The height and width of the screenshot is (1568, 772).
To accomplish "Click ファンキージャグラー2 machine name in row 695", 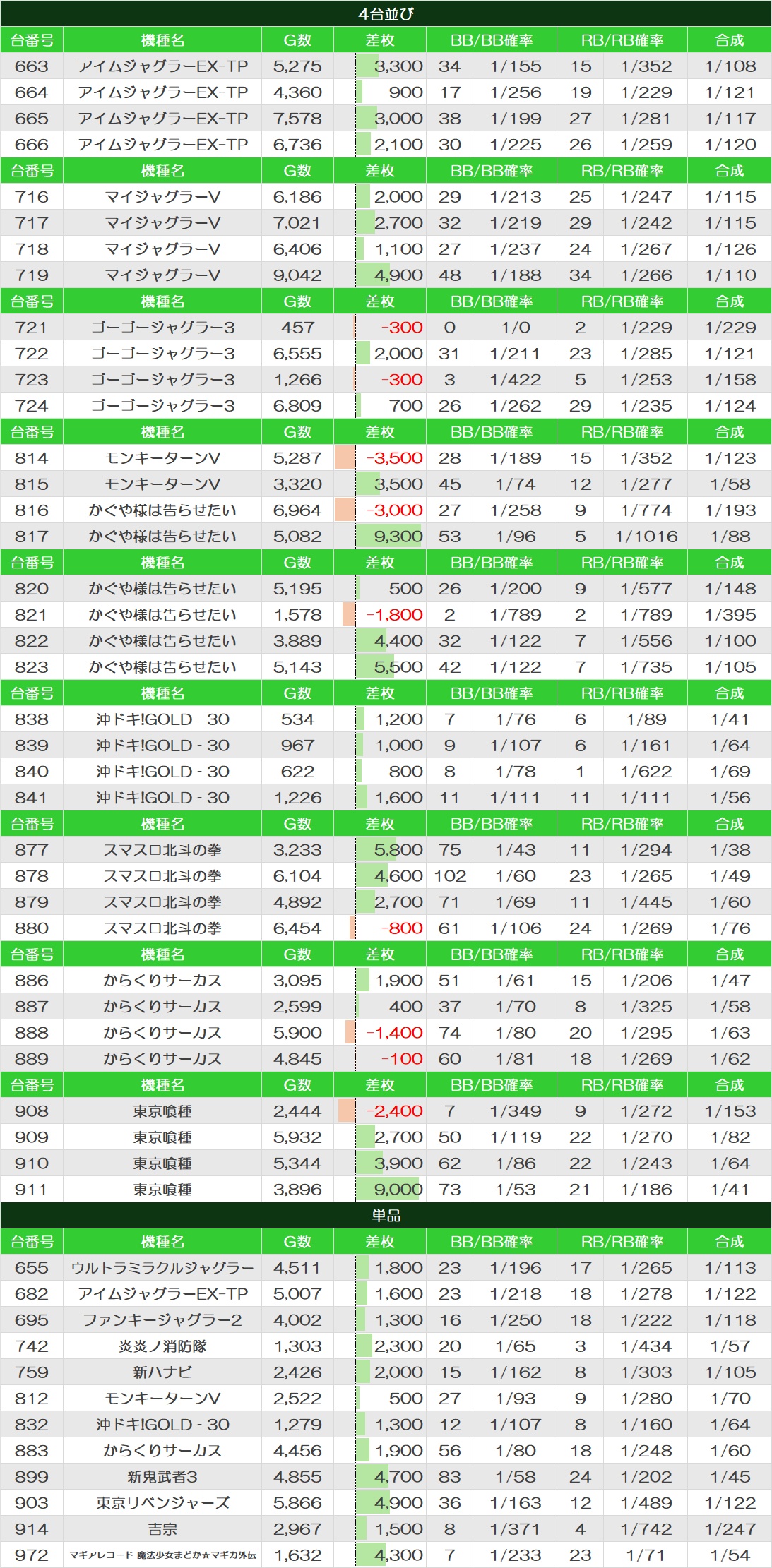I will pyautogui.click(x=162, y=1320).
